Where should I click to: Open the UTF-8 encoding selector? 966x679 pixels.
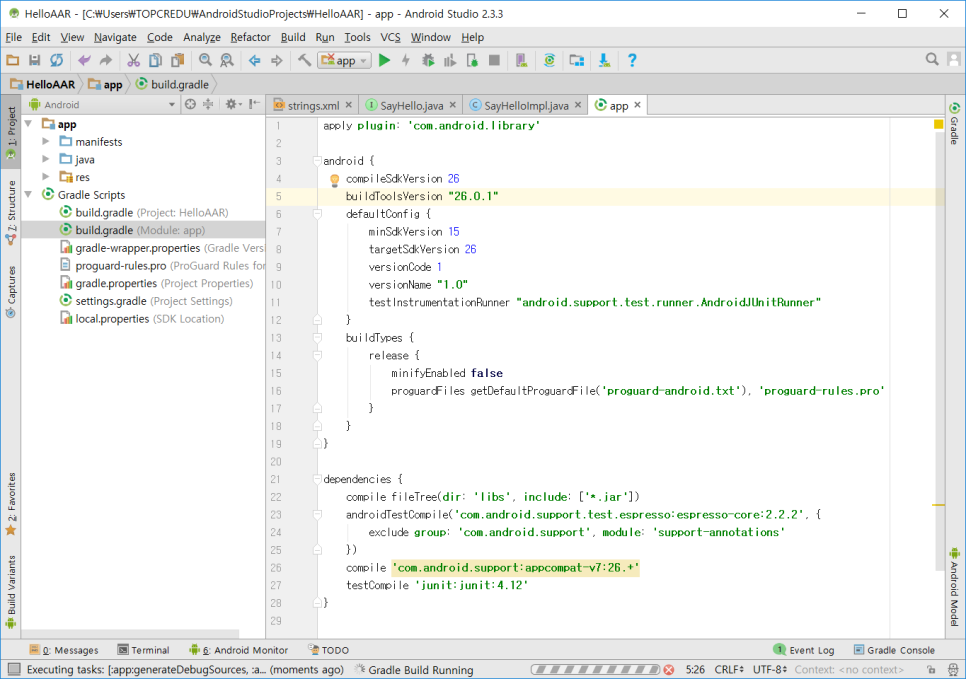[x=769, y=669]
